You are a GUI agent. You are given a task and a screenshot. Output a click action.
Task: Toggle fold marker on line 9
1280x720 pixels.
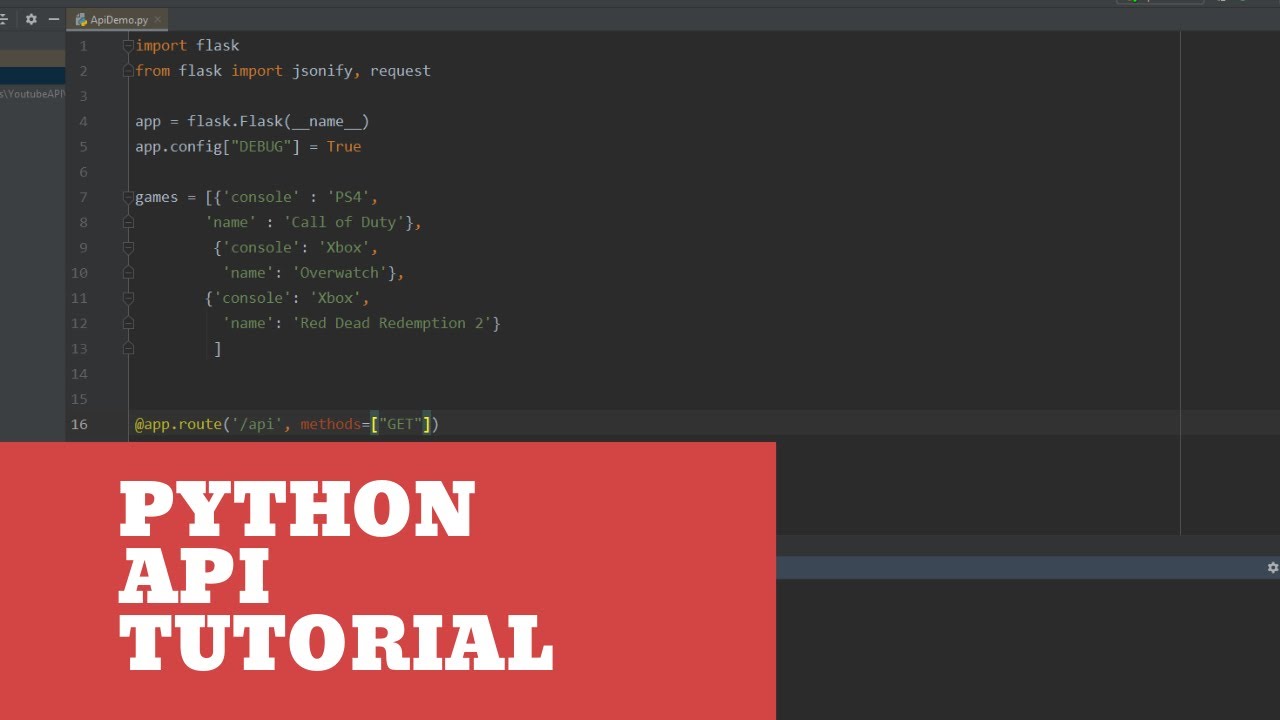pyautogui.click(x=128, y=247)
